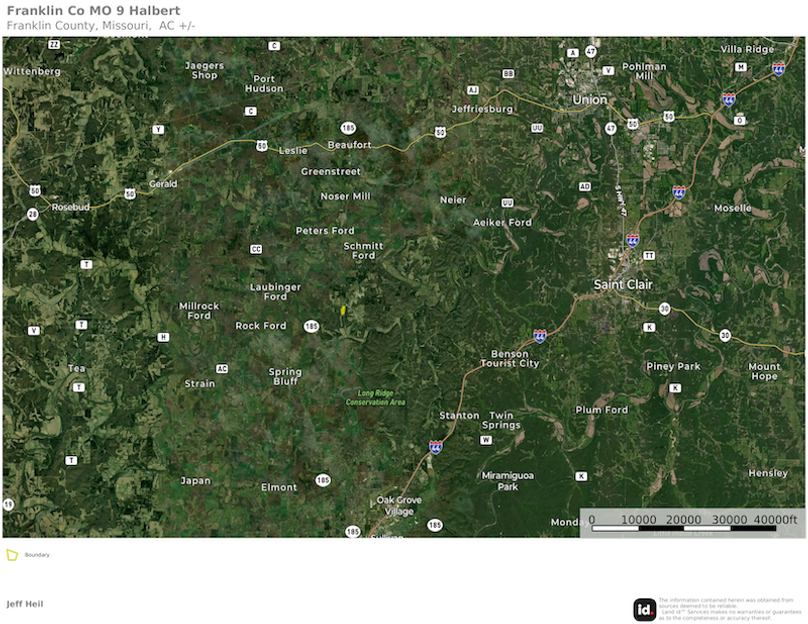Click the Saint Clair city label
This screenshot has height=624, width=808.
(x=623, y=284)
